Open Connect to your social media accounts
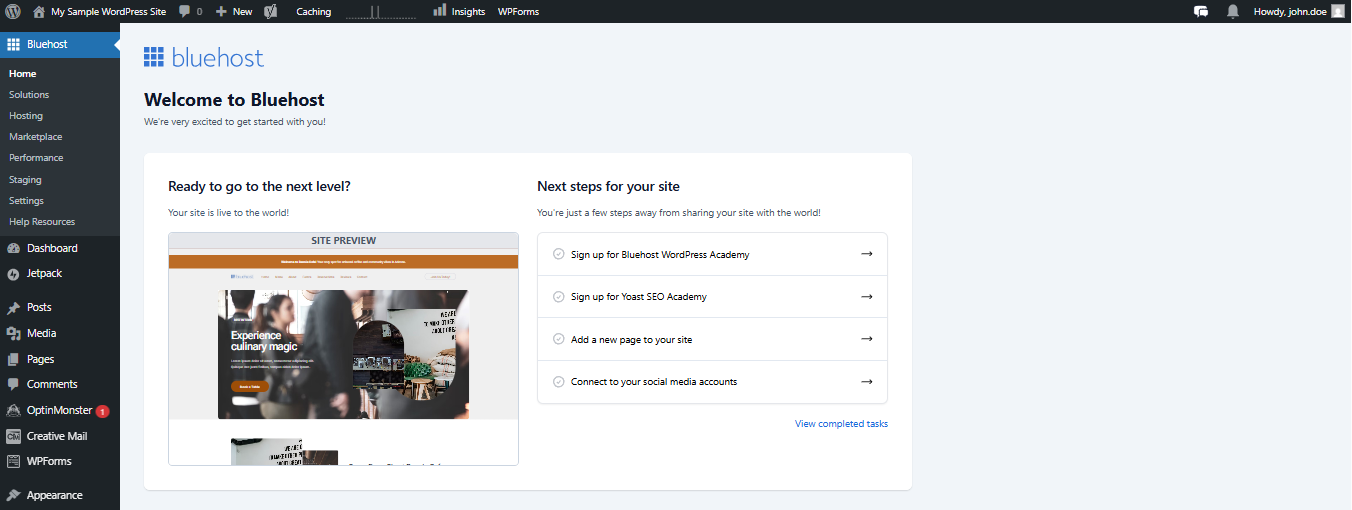 712,382
